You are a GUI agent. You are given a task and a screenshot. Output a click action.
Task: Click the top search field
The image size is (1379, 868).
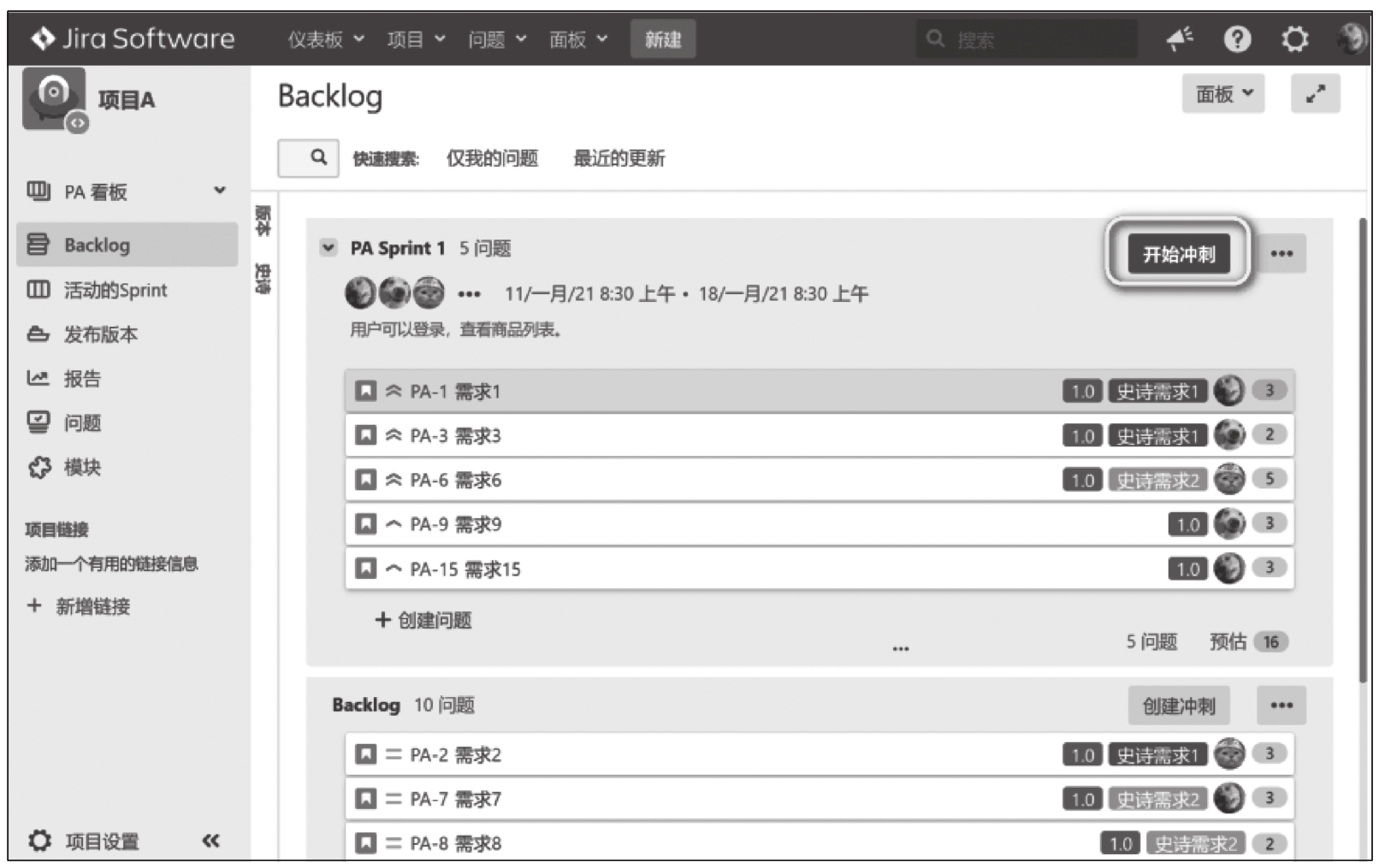[1027, 39]
